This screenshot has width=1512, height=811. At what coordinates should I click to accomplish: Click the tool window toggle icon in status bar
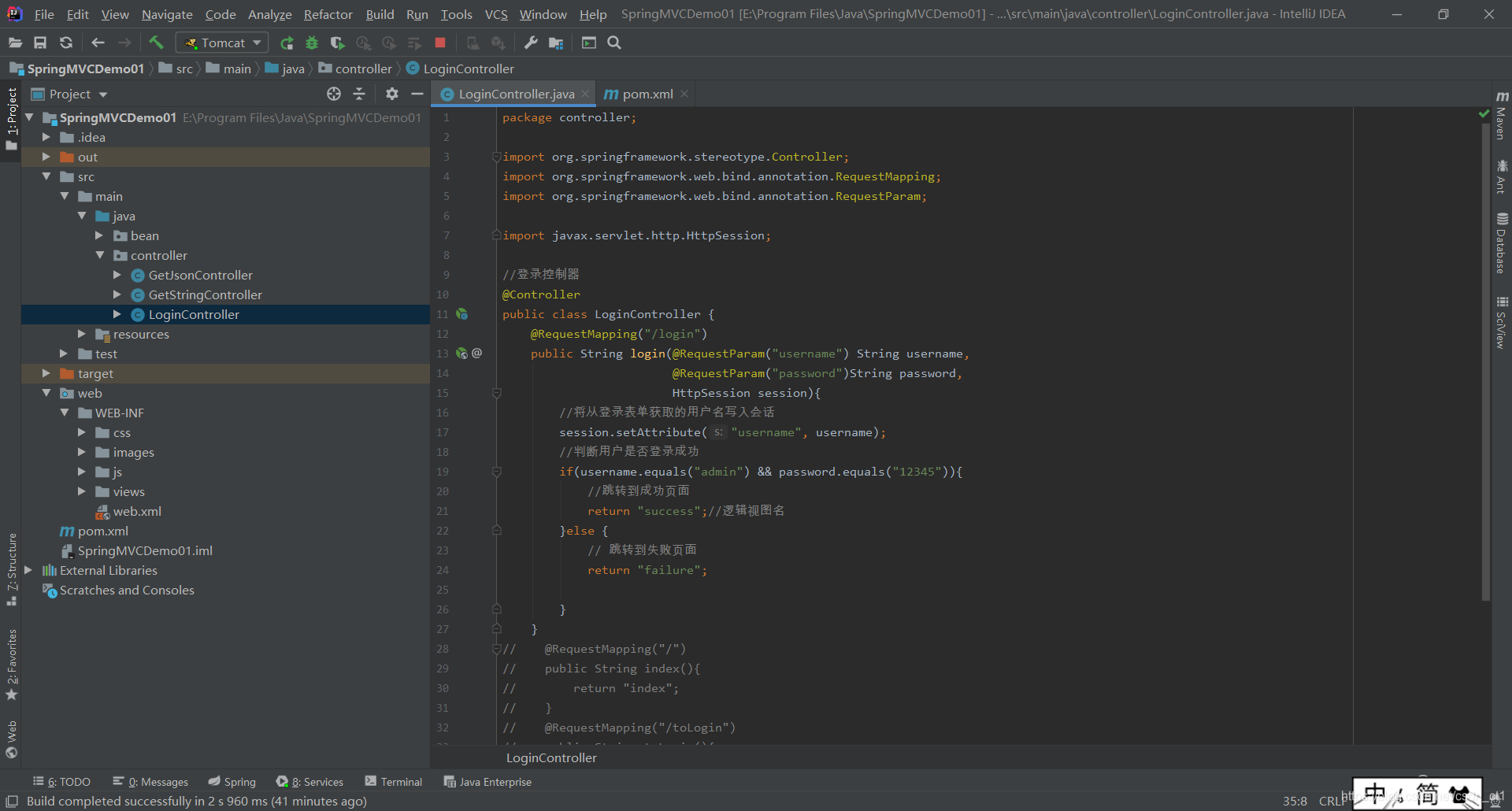[x=12, y=801]
